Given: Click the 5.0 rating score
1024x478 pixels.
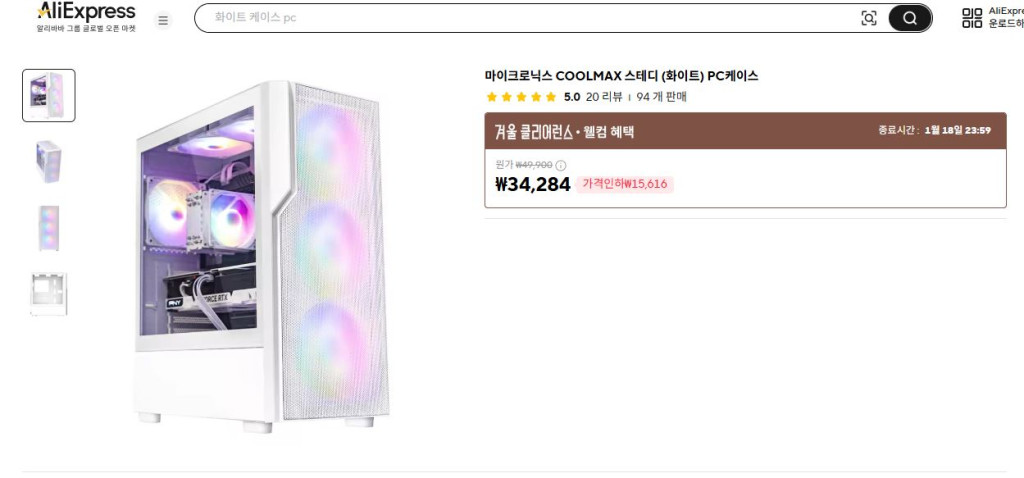Looking at the screenshot, I should pyautogui.click(x=572, y=97).
